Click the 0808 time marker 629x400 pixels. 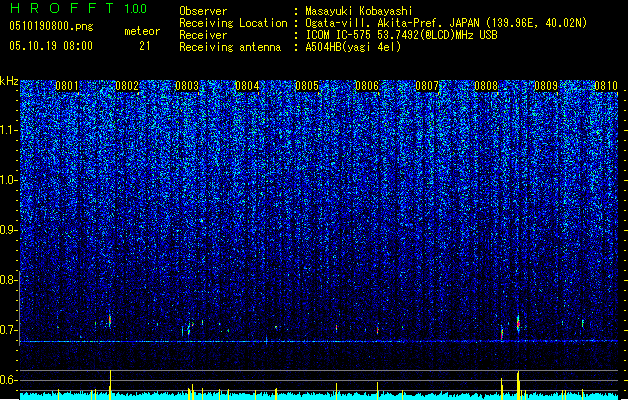point(486,86)
